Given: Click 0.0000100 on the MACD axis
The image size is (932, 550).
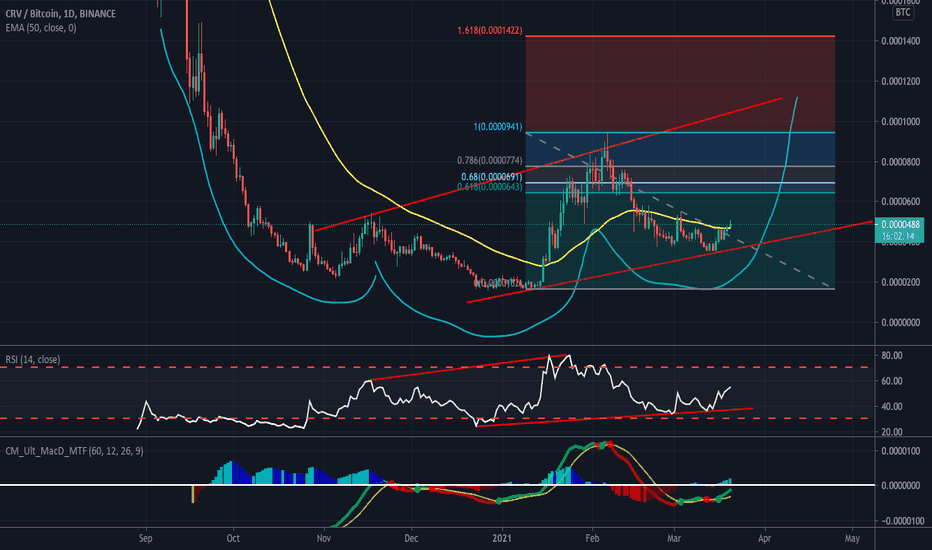Looking at the screenshot, I should [x=901, y=451].
